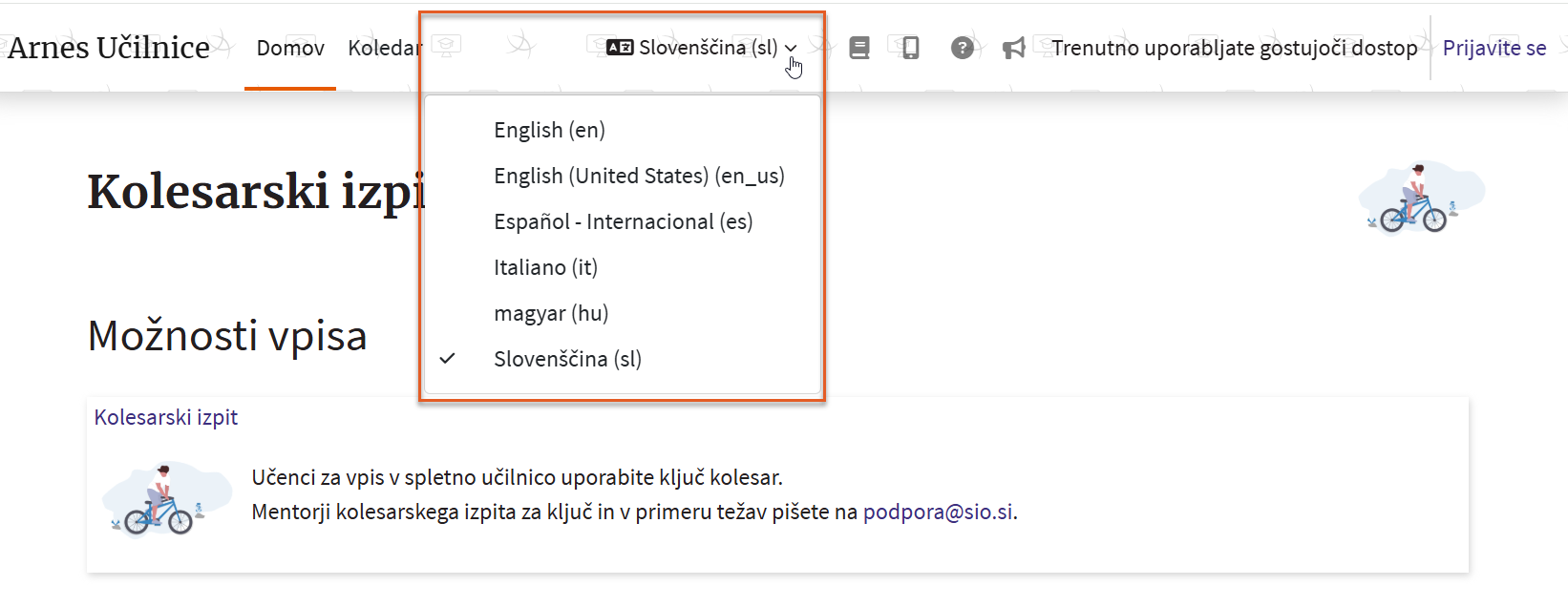
Task: Click the mobile phone icon in navbar
Action: coord(910,48)
